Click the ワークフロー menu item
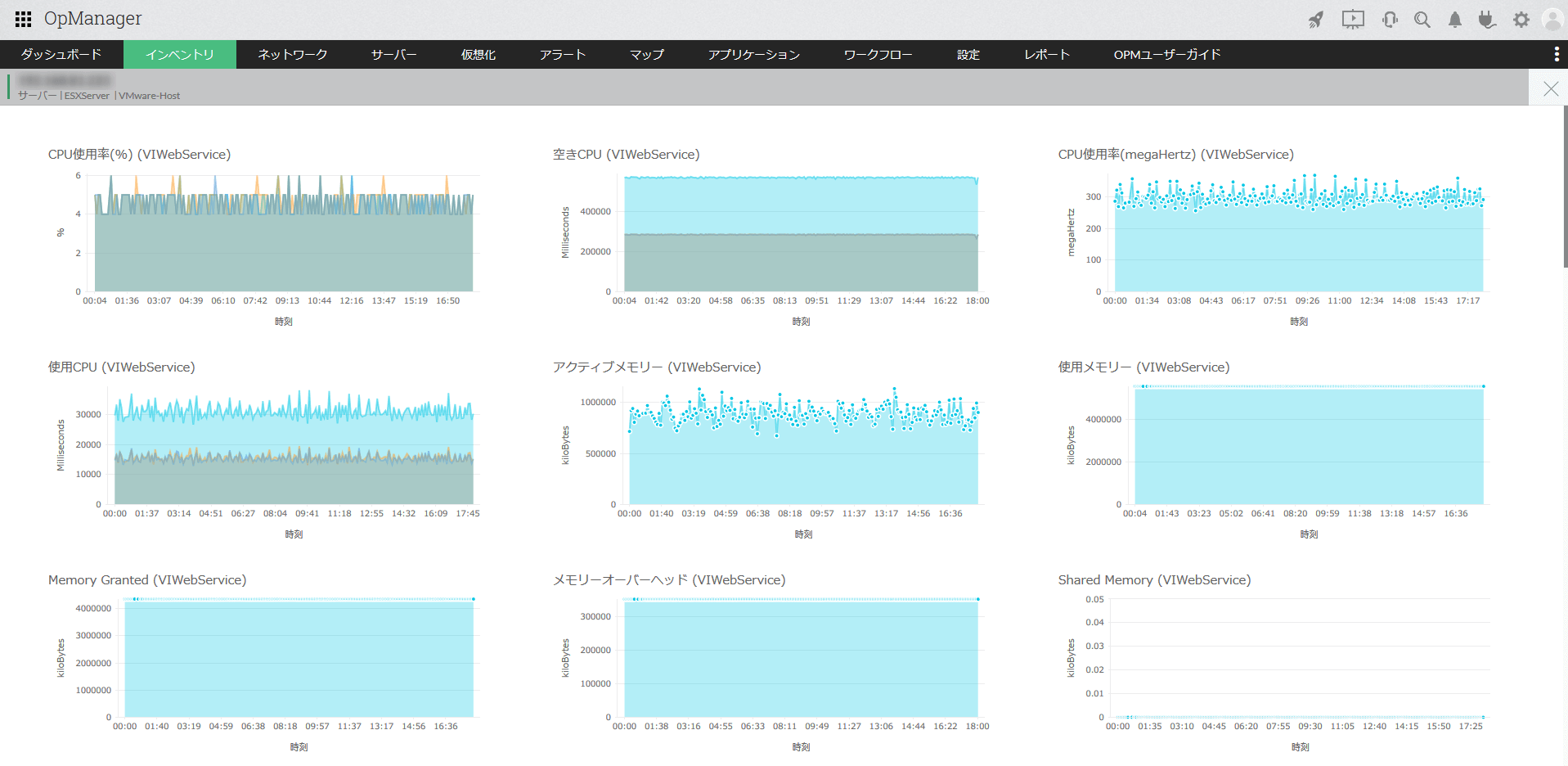Image resolution: width=1568 pixels, height=766 pixels. 878,54
